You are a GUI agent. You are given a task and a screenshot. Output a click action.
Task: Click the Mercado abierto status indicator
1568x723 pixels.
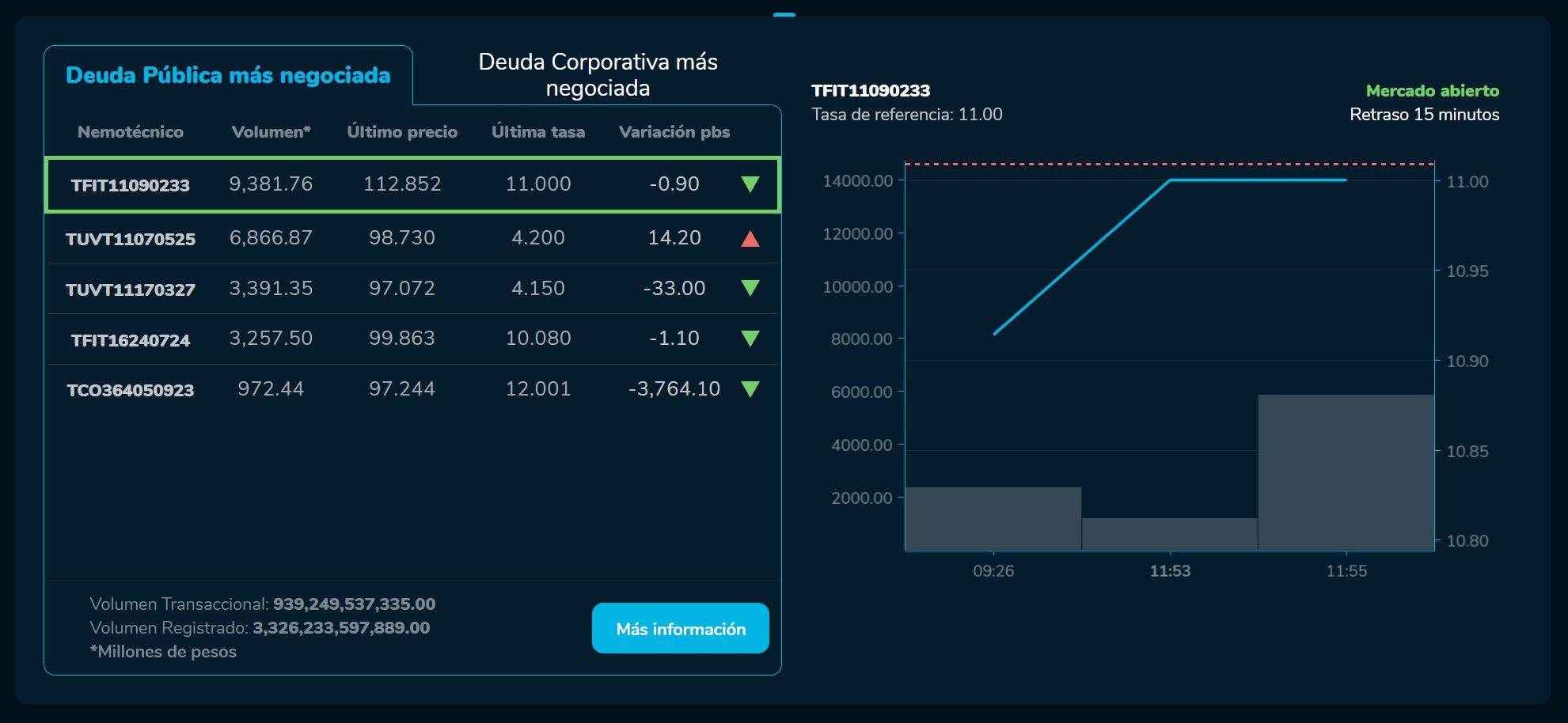pos(1432,91)
